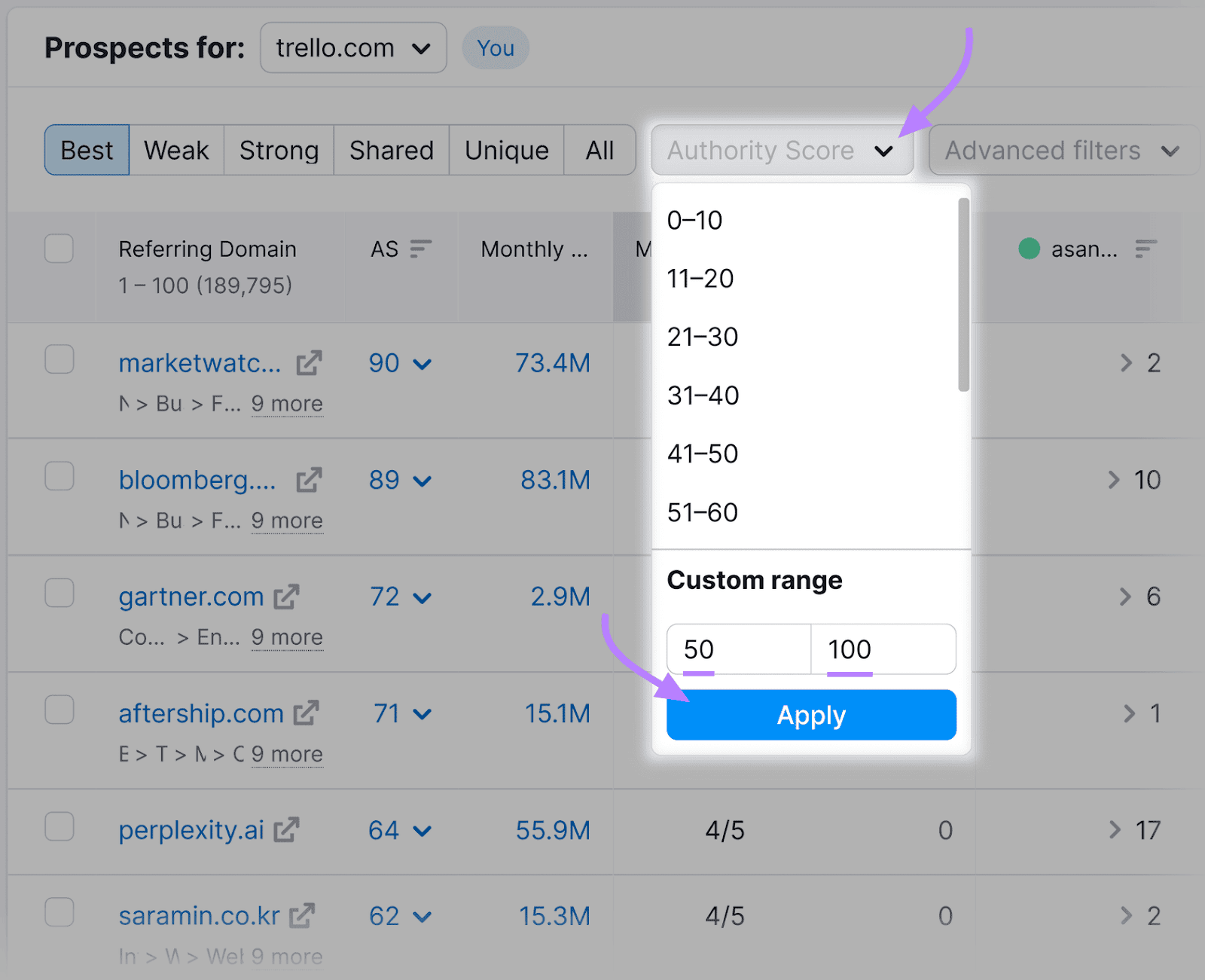Expand the Advanced filters dropdown
1205x980 pixels.
(1062, 150)
